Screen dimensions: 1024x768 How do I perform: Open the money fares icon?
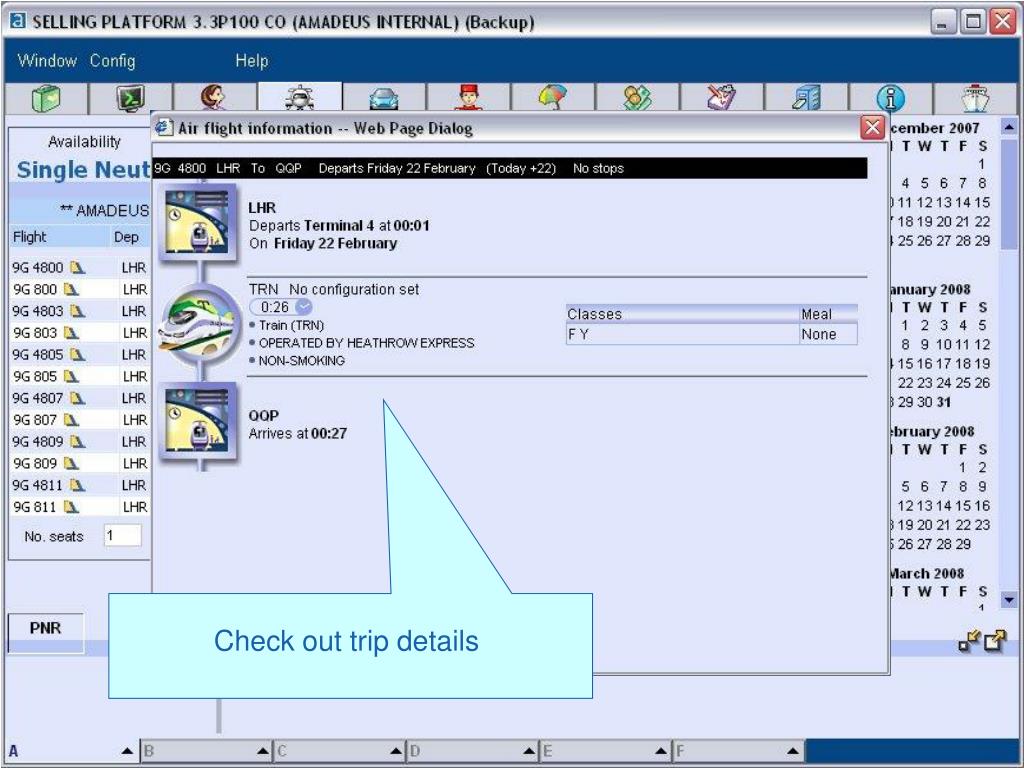click(x=637, y=98)
